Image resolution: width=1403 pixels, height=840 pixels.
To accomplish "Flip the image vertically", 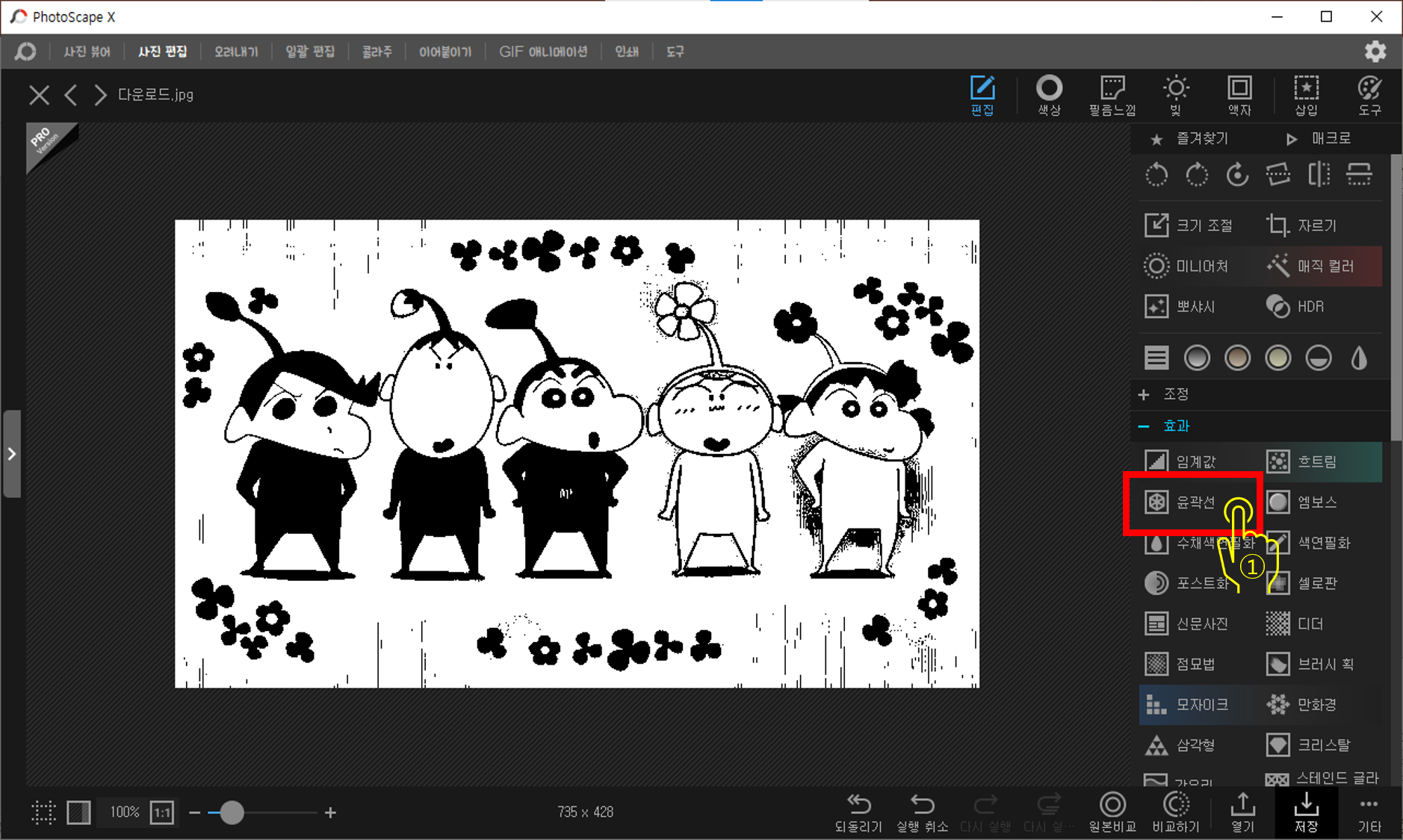I will (x=1359, y=175).
